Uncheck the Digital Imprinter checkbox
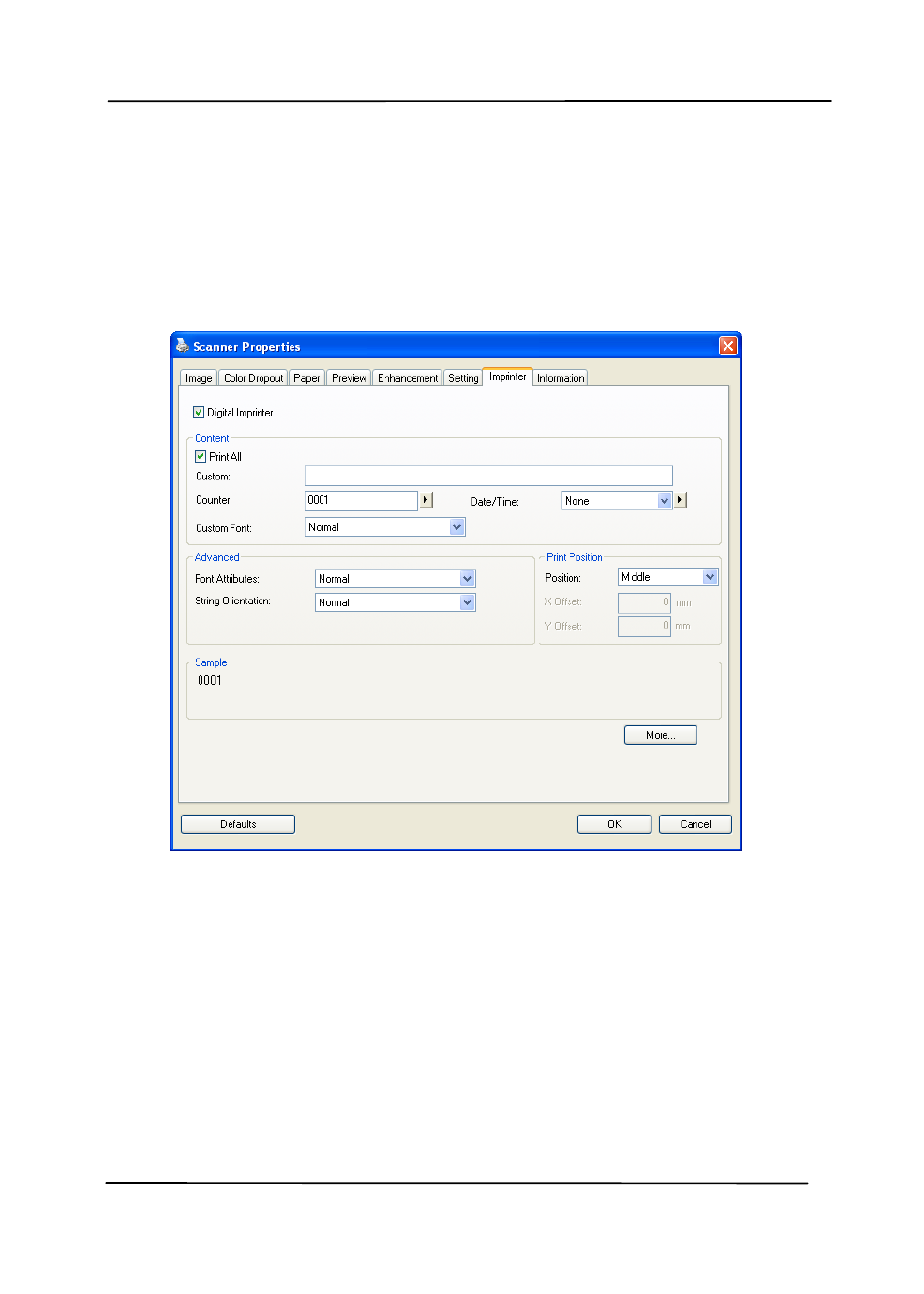 (x=199, y=413)
